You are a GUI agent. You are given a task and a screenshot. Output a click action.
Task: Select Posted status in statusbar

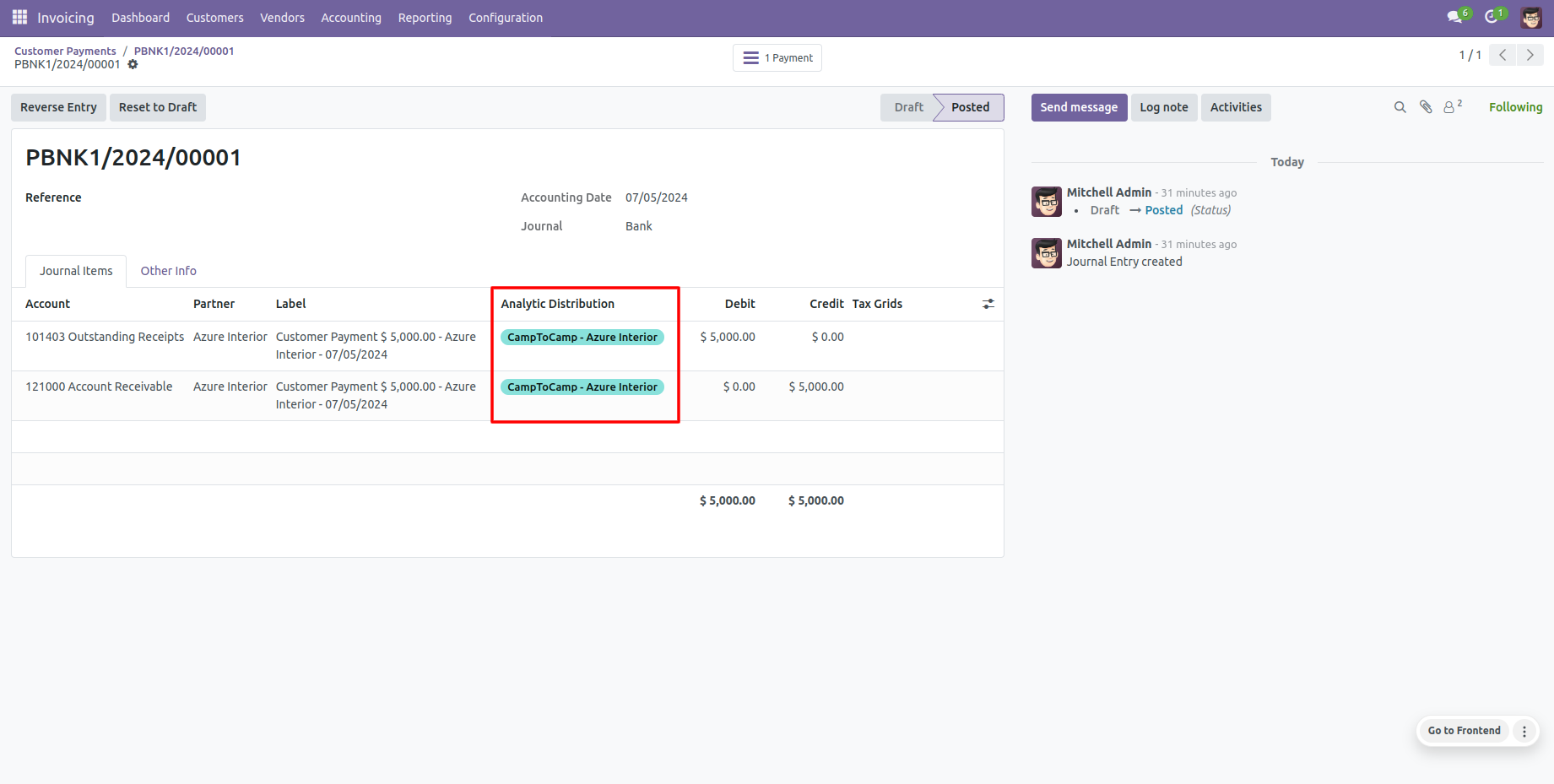click(x=970, y=107)
